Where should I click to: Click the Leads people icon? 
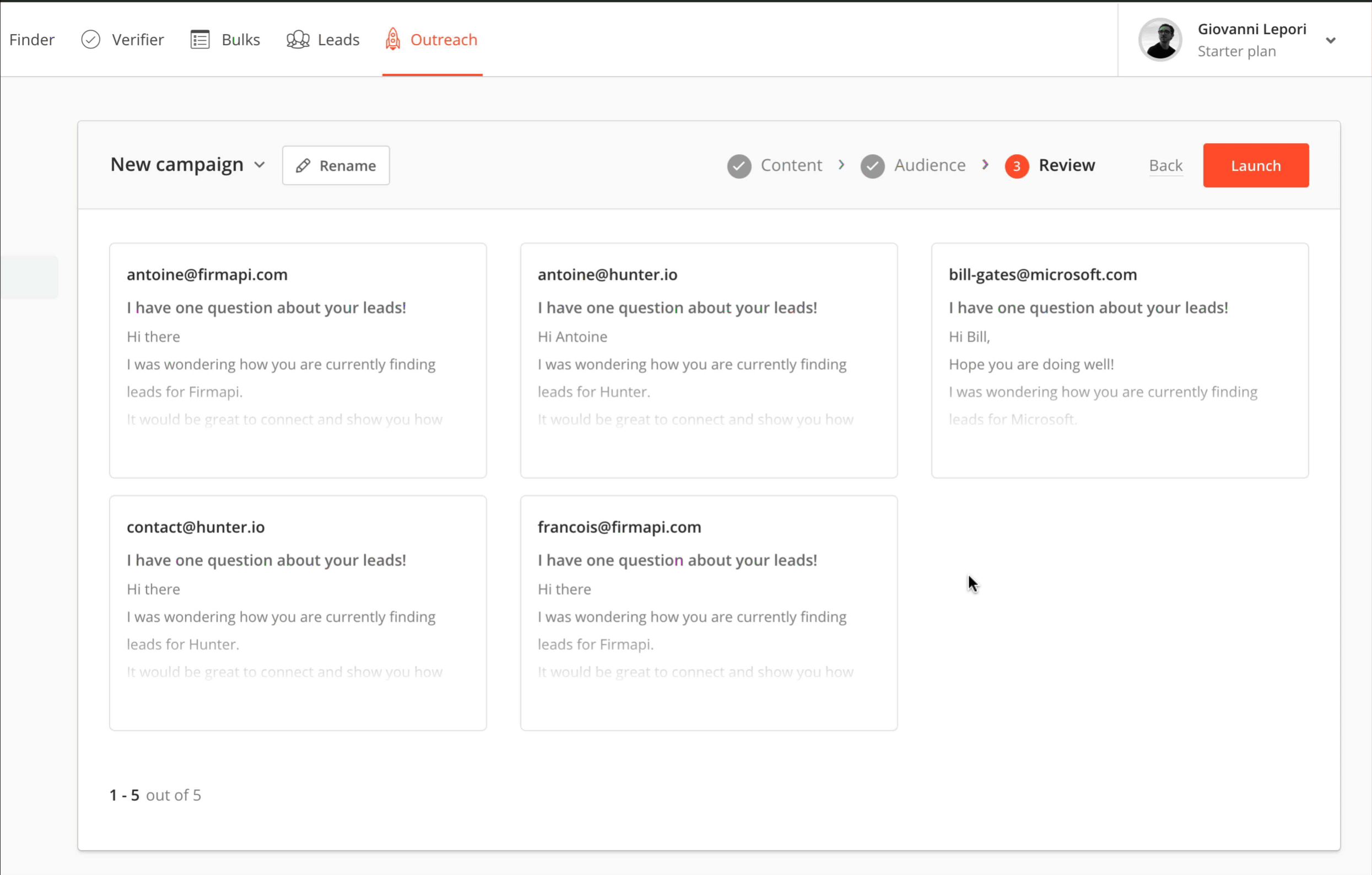(298, 39)
